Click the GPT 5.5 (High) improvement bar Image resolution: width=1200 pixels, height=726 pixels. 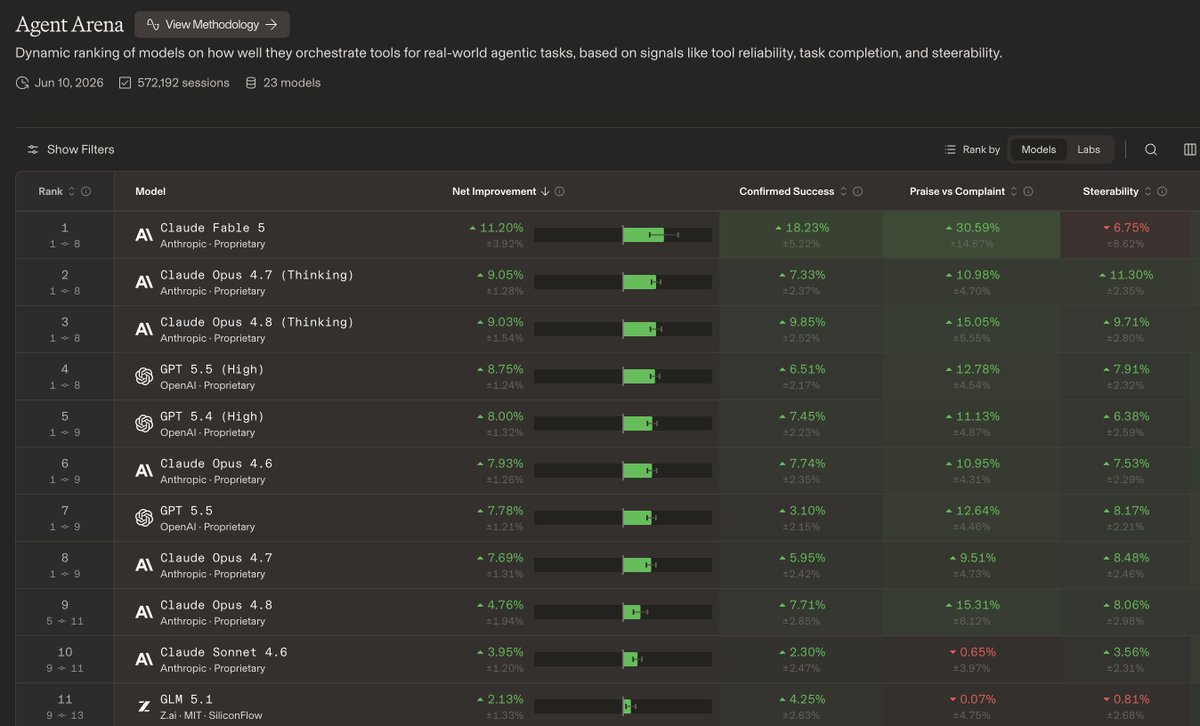tap(623, 376)
